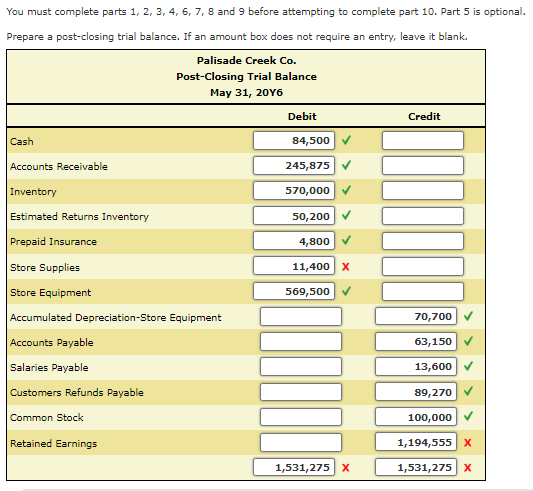Screen dimensions: 533x491
Task: Click the green checkmark beside Store Equipment
Action: (346, 290)
